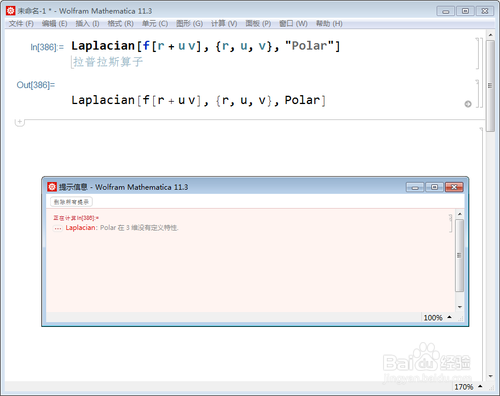
Task: Click the 'Polar 在 3 维没有定义特性' message text
Action: point(139,228)
